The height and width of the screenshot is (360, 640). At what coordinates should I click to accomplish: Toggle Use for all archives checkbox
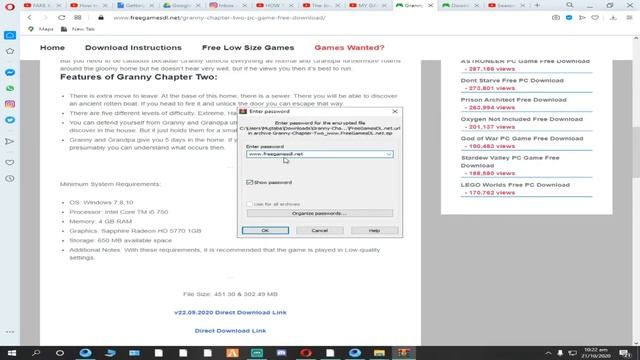pyautogui.click(x=249, y=204)
